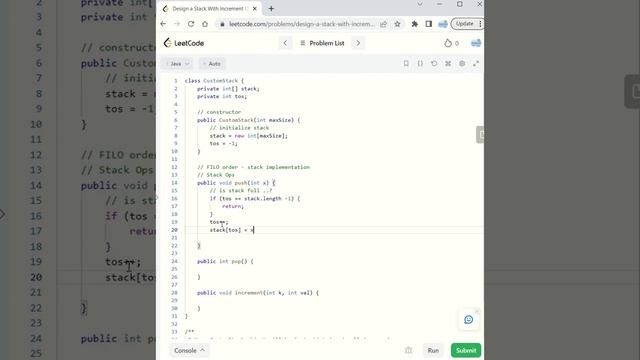
Task: Click the side panel handle on right edge
Action: pyautogui.click(x=480, y=135)
